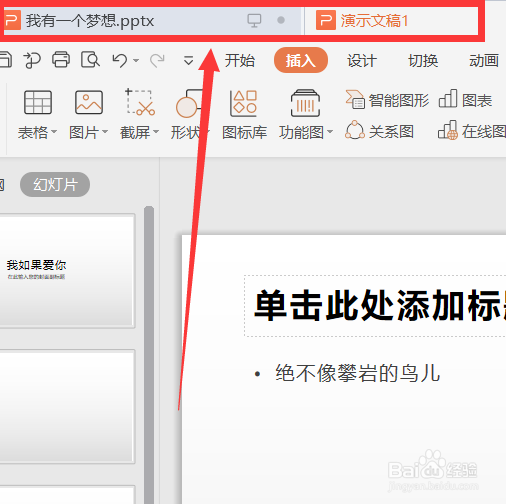Click the save as PDF toolbar icon

pyautogui.click(x=32, y=60)
